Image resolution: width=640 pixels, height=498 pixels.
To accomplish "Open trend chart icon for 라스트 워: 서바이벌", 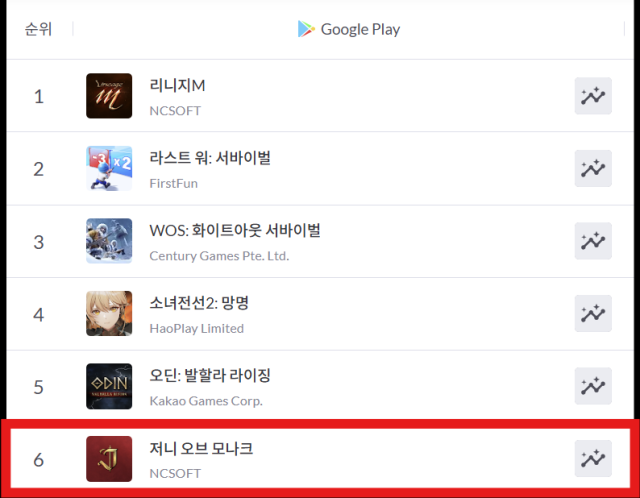I will coord(593,169).
